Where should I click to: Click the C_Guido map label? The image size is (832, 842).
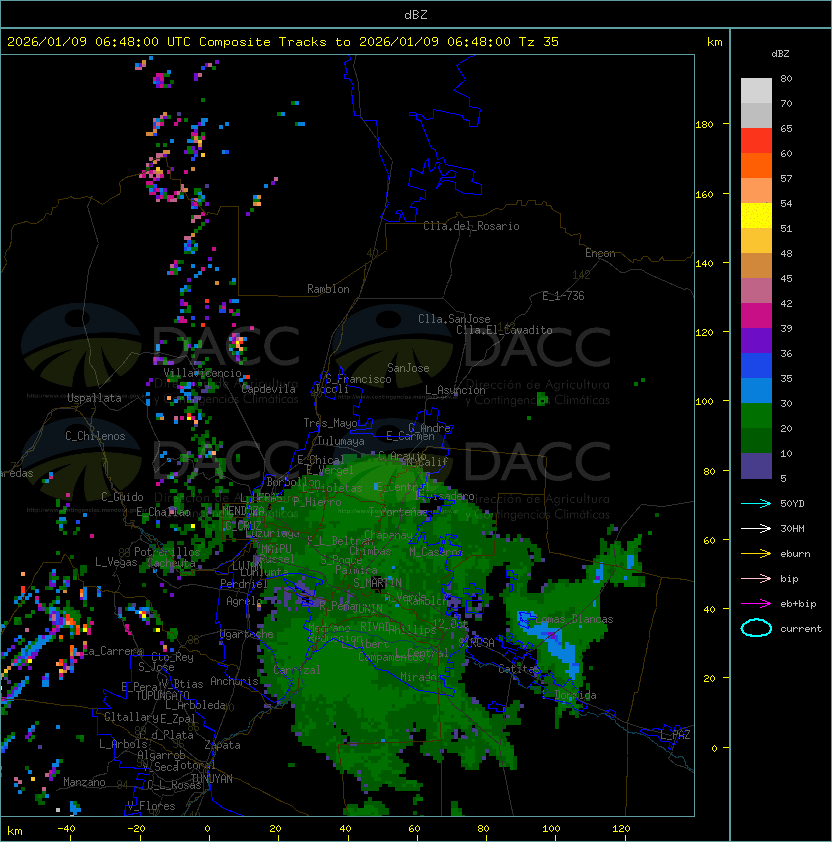pos(122,497)
